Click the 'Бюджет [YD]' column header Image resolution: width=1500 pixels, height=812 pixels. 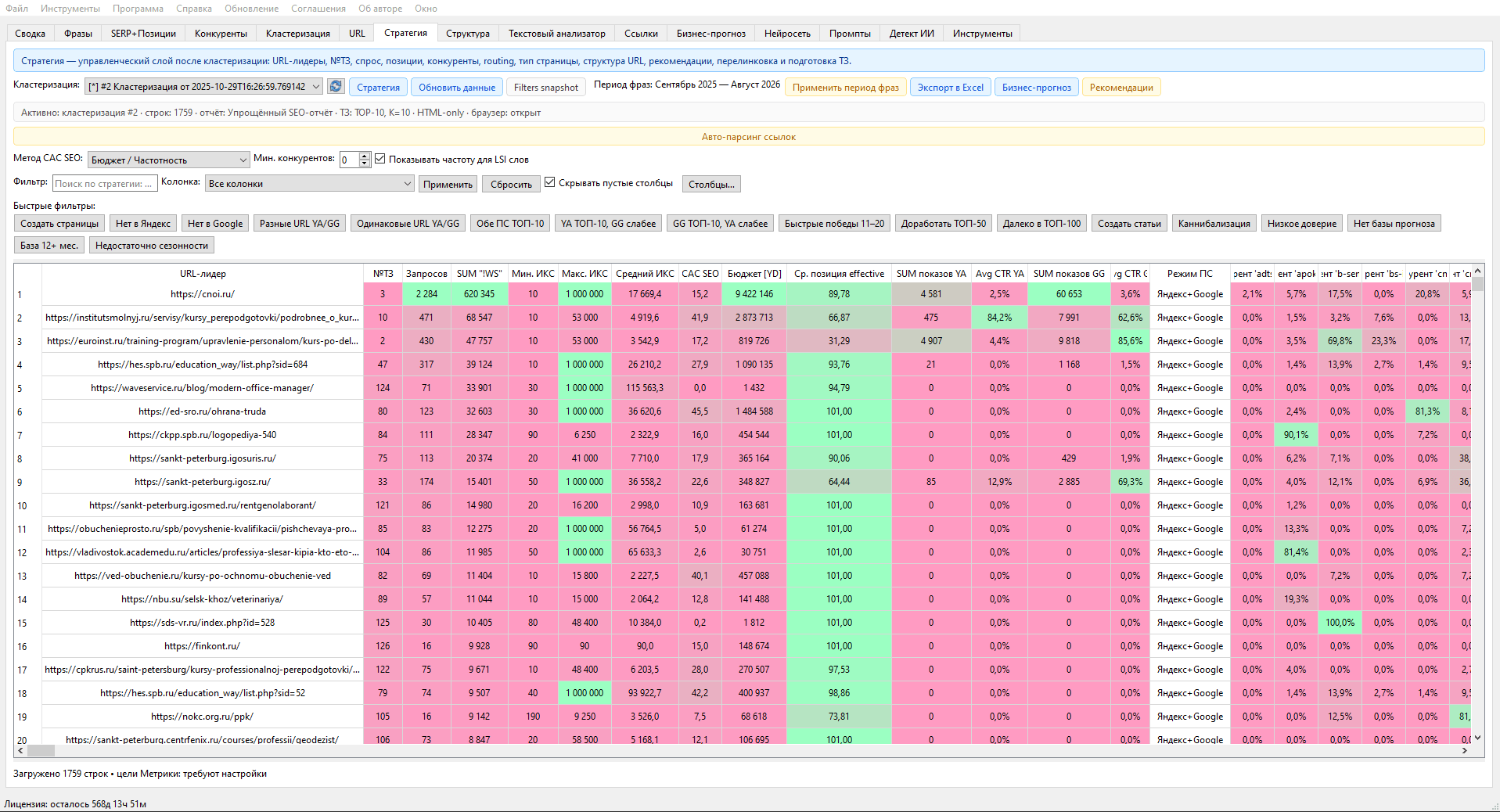(754, 273)
